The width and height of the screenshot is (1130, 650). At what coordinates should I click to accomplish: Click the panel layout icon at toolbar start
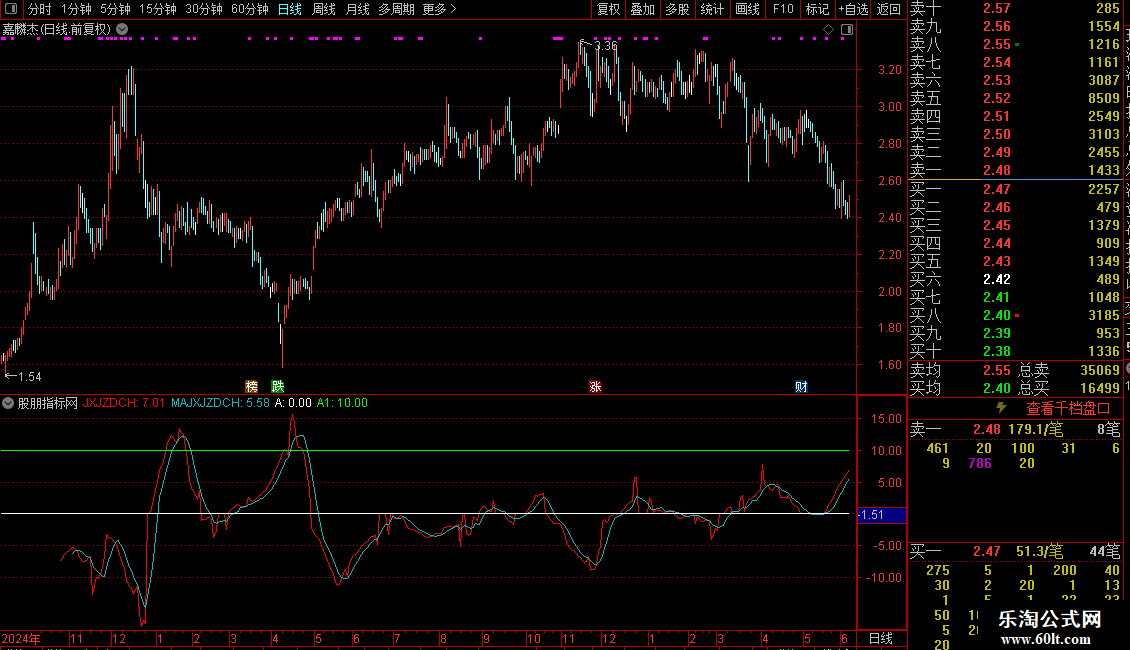(x=11, y=9)
